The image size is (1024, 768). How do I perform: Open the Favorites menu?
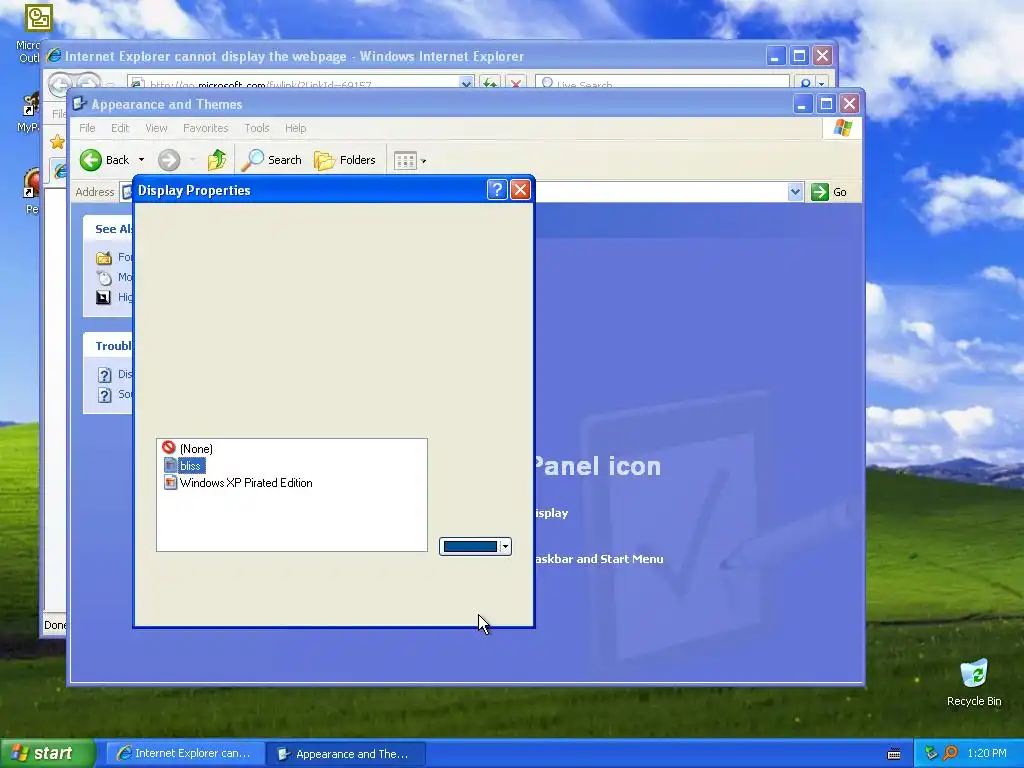(x=205, y=128)
